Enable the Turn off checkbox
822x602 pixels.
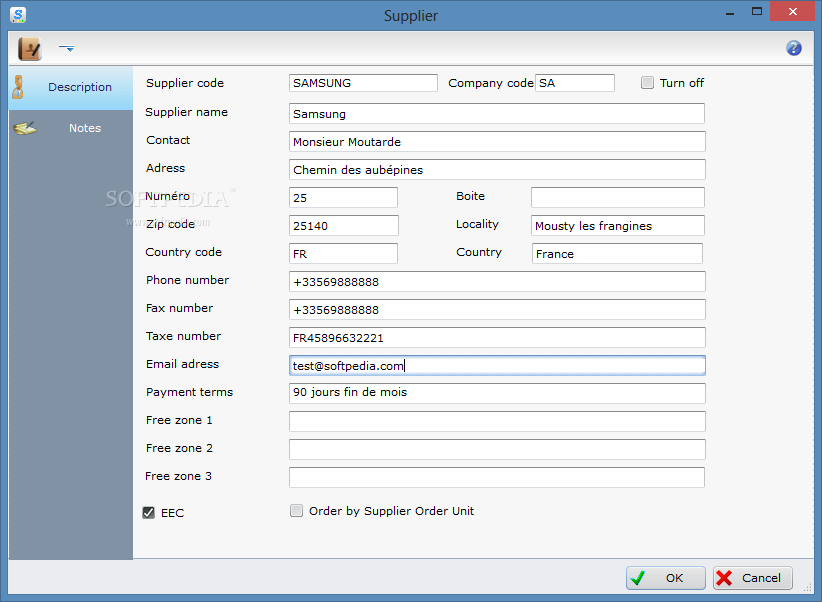[647, 83]
